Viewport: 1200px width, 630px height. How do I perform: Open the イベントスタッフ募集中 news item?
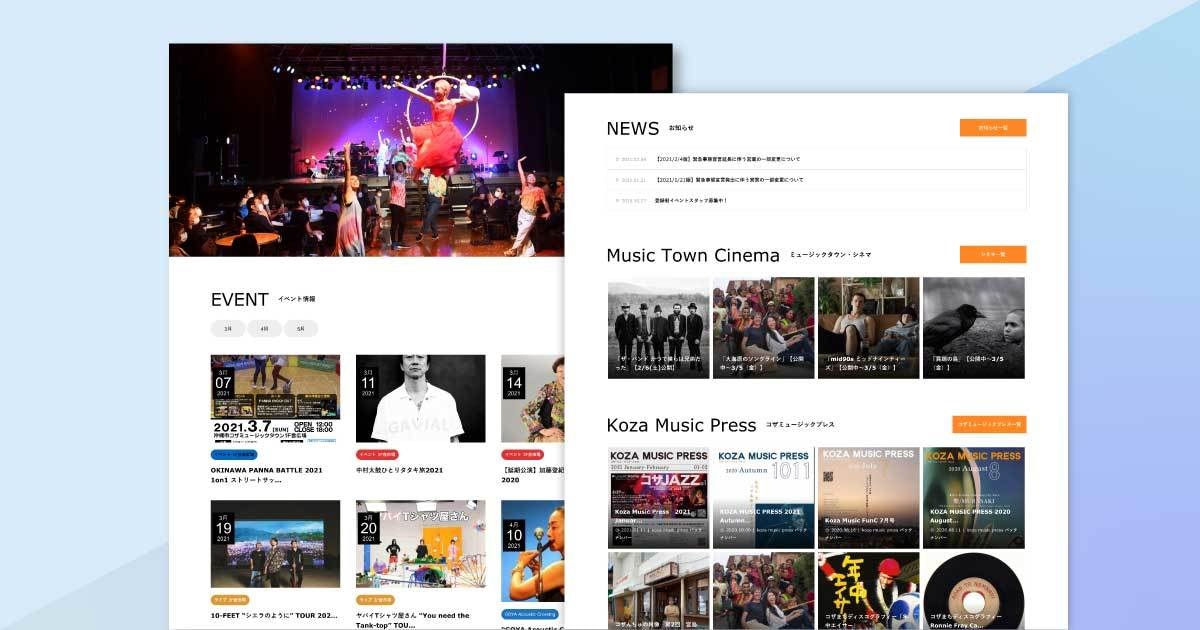[x=816, y=200]
